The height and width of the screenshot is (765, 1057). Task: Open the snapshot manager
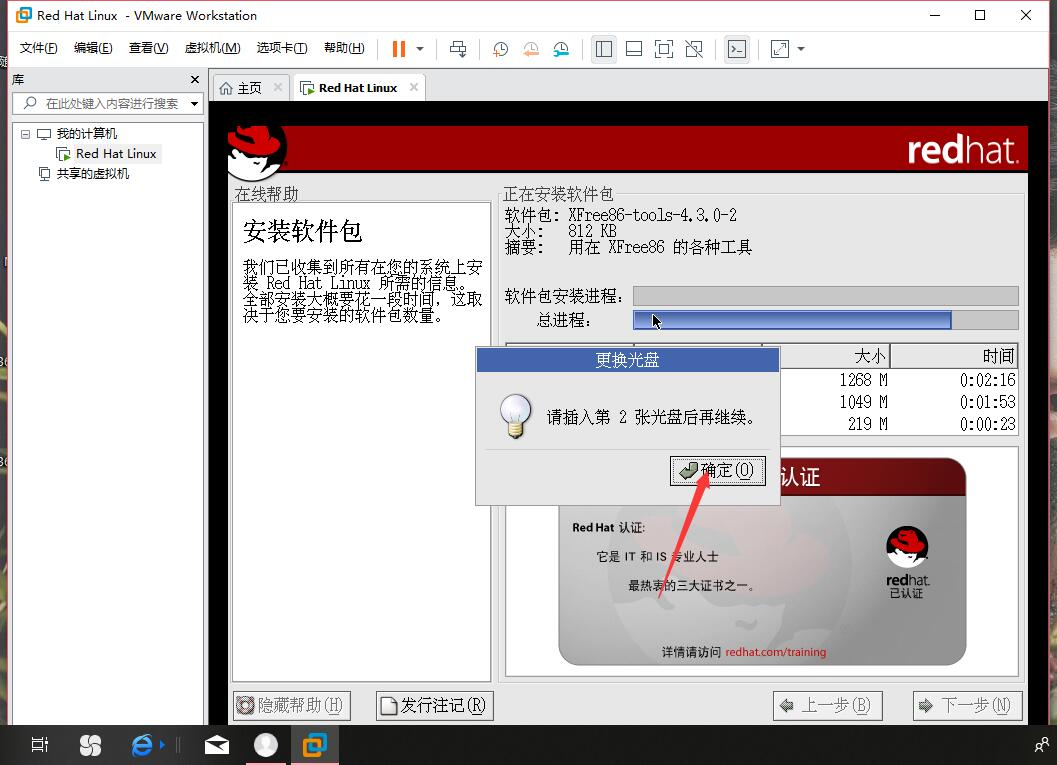pyautogui.click(x=561, y=49)
